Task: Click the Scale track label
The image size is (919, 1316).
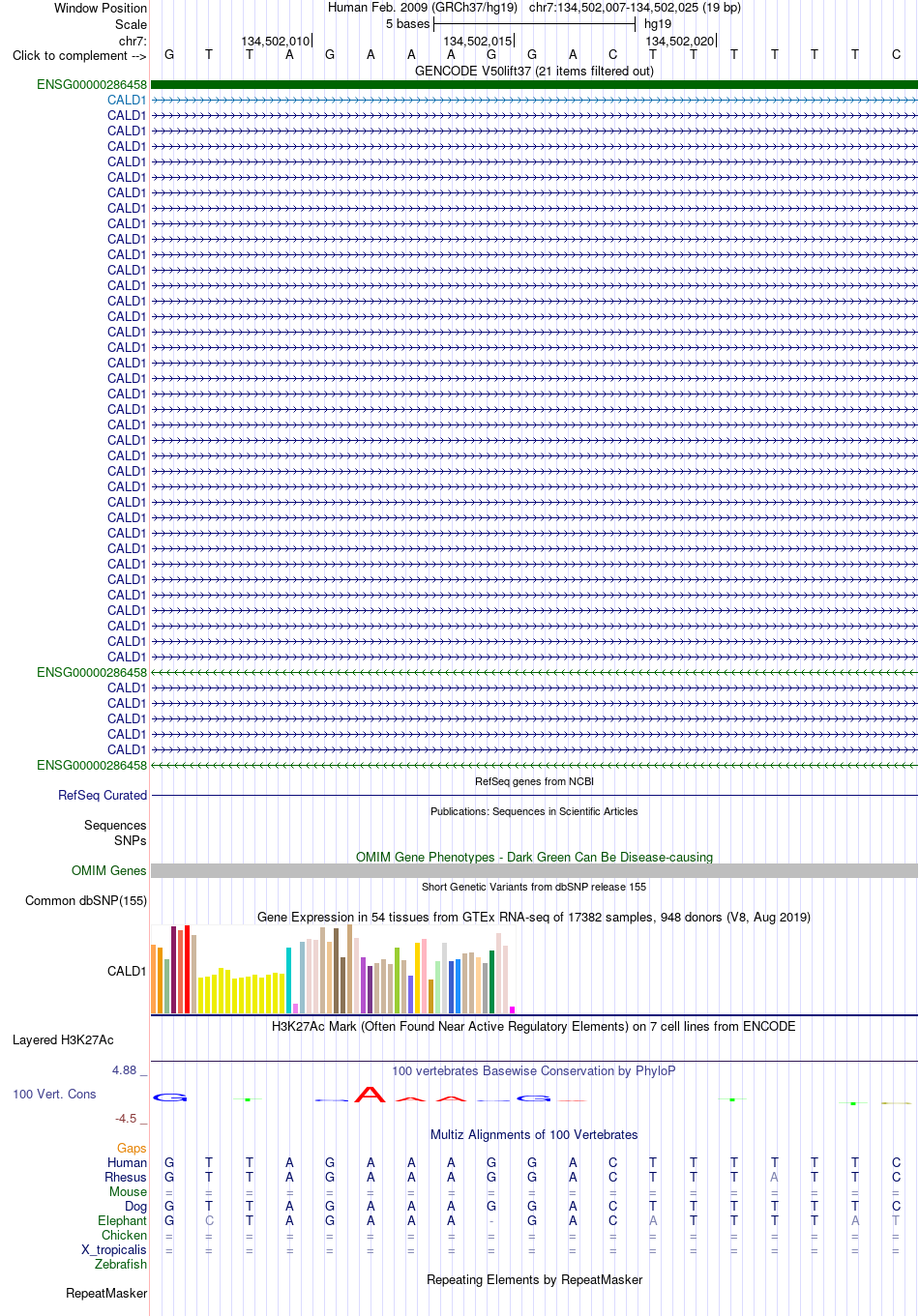Action: point(131,24)
